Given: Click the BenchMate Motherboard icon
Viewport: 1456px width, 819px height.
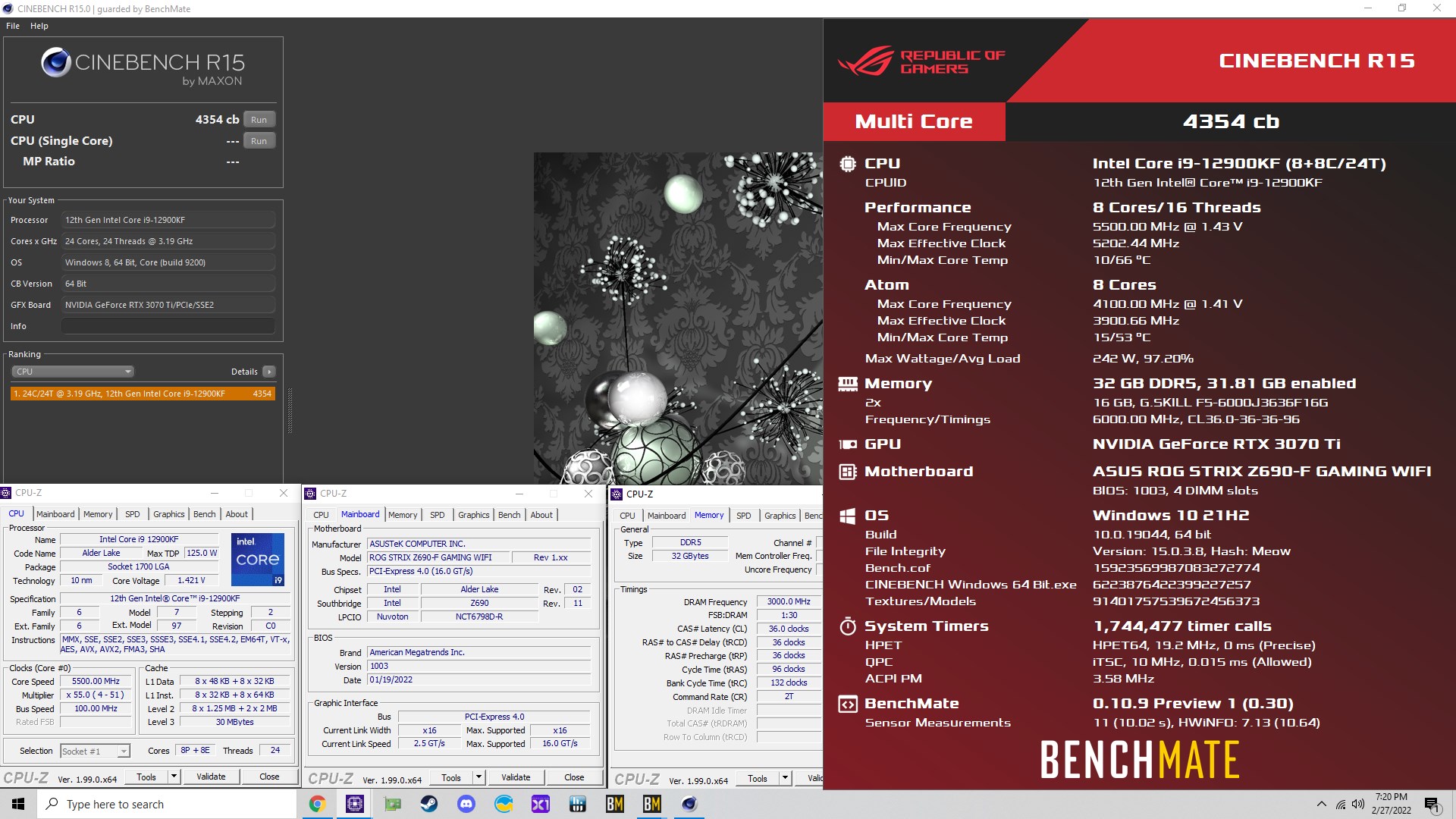Looking at the screenshot, I should 848,472.
